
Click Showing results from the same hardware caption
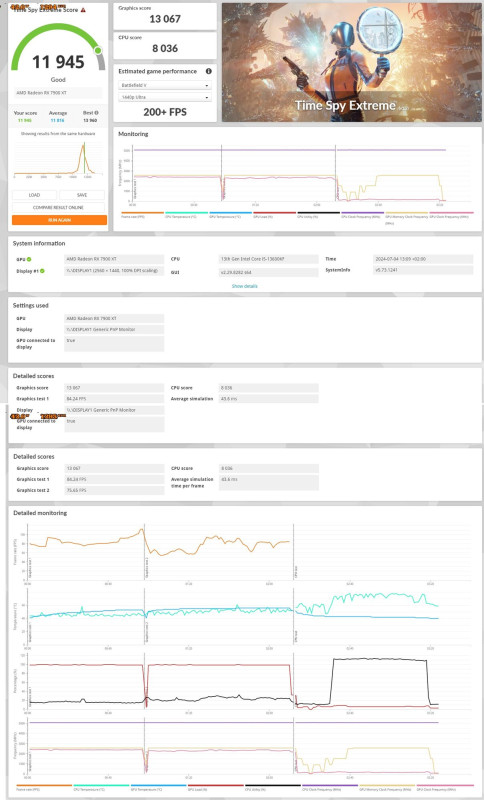point(58,134)
